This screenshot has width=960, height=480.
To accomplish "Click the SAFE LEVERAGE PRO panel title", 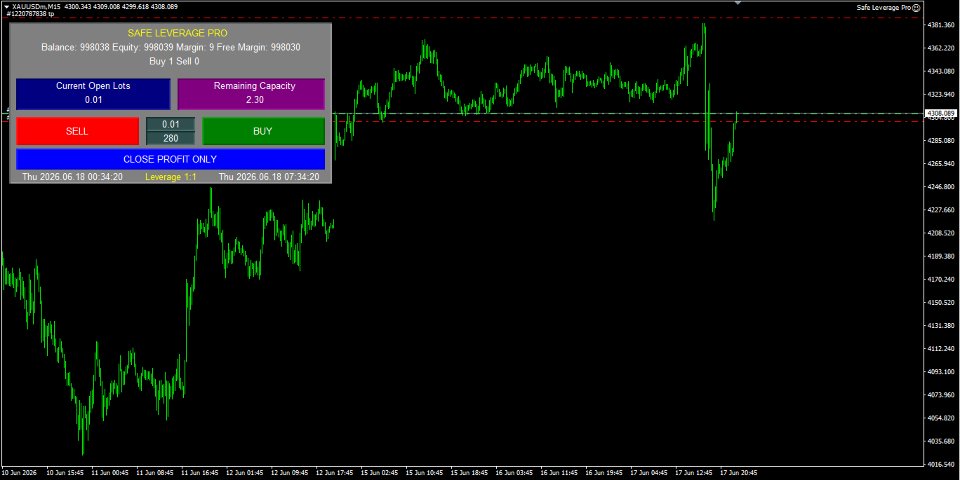I will 178,34.
